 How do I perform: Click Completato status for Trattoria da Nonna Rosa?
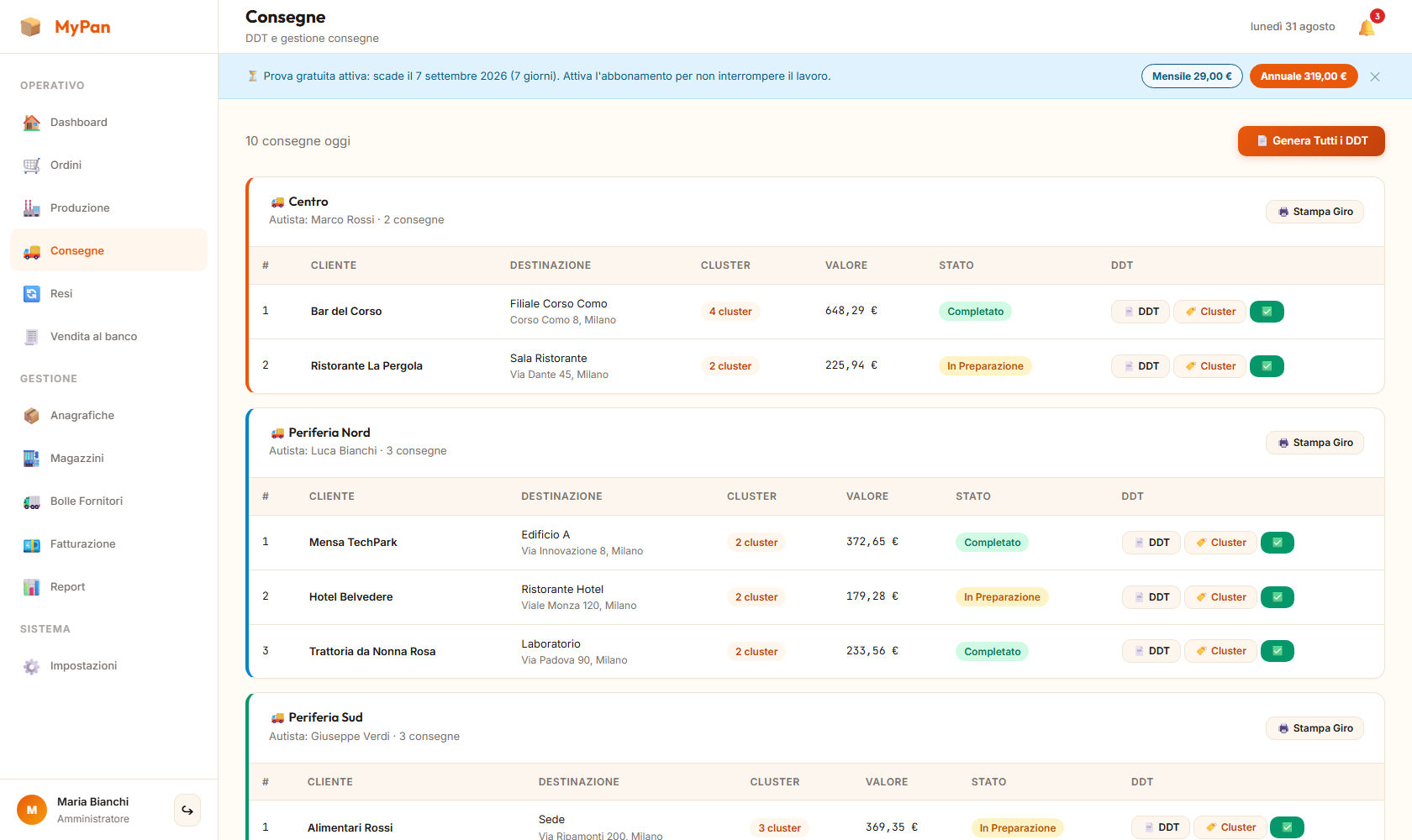click(x=992, y=652)
